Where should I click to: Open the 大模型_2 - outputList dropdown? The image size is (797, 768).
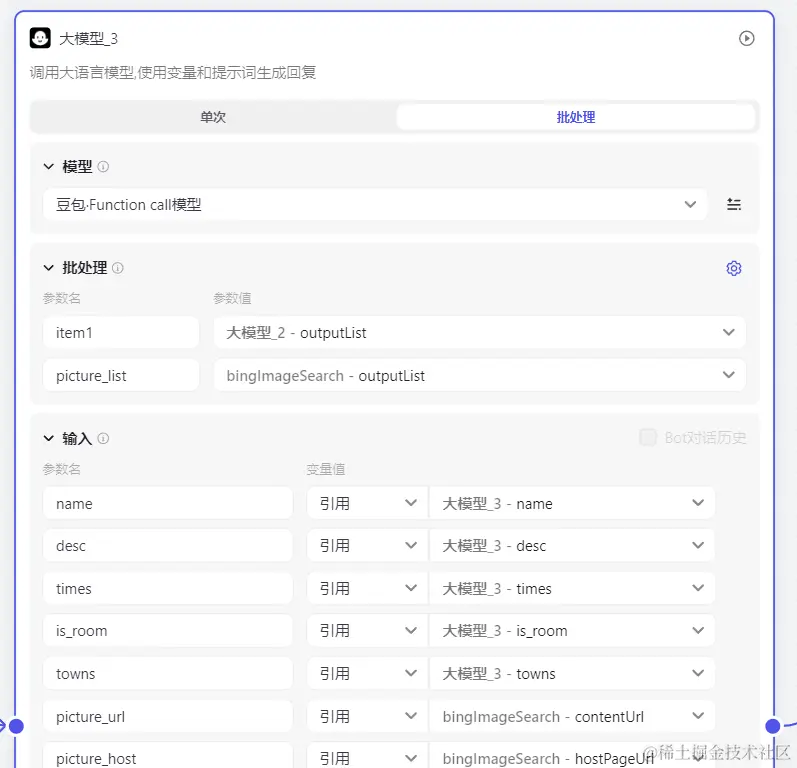pos(479,332)
